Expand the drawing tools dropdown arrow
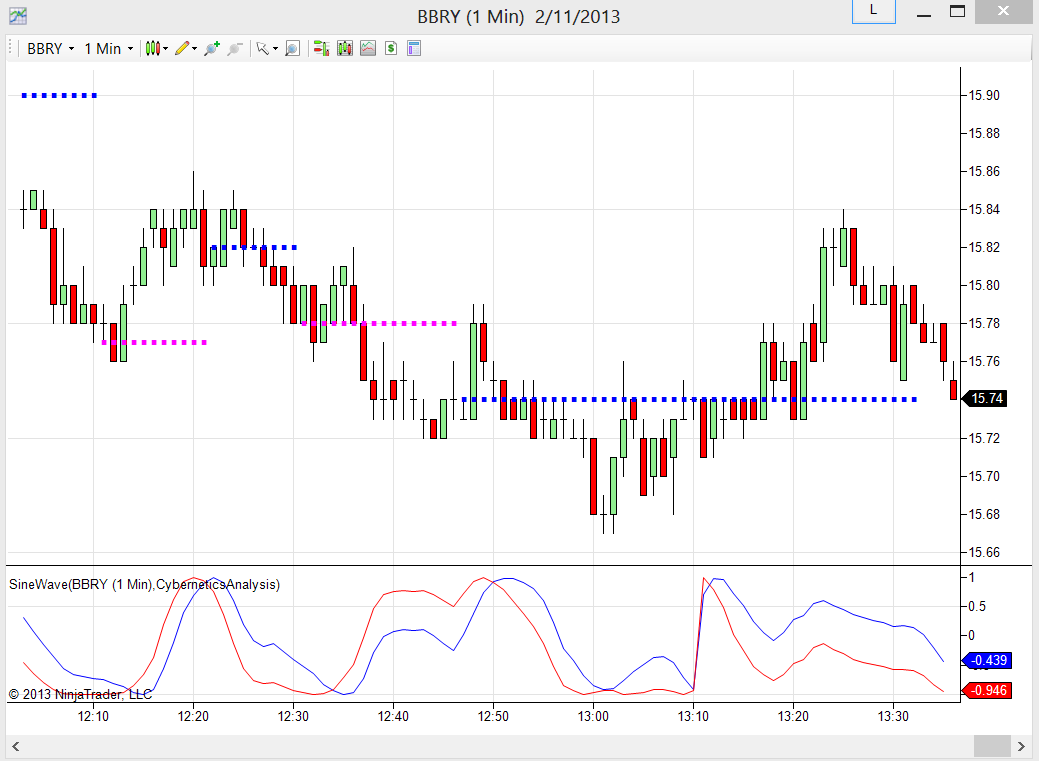 (x=195, y=48)
